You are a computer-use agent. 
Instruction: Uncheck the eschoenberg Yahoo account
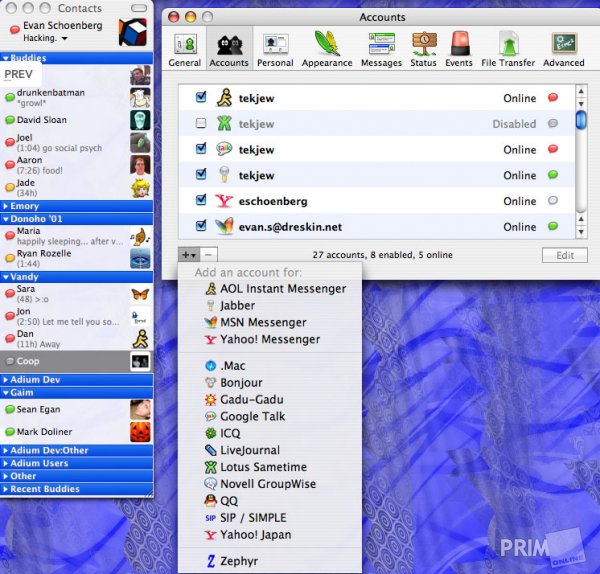click(x=201, y=199)
